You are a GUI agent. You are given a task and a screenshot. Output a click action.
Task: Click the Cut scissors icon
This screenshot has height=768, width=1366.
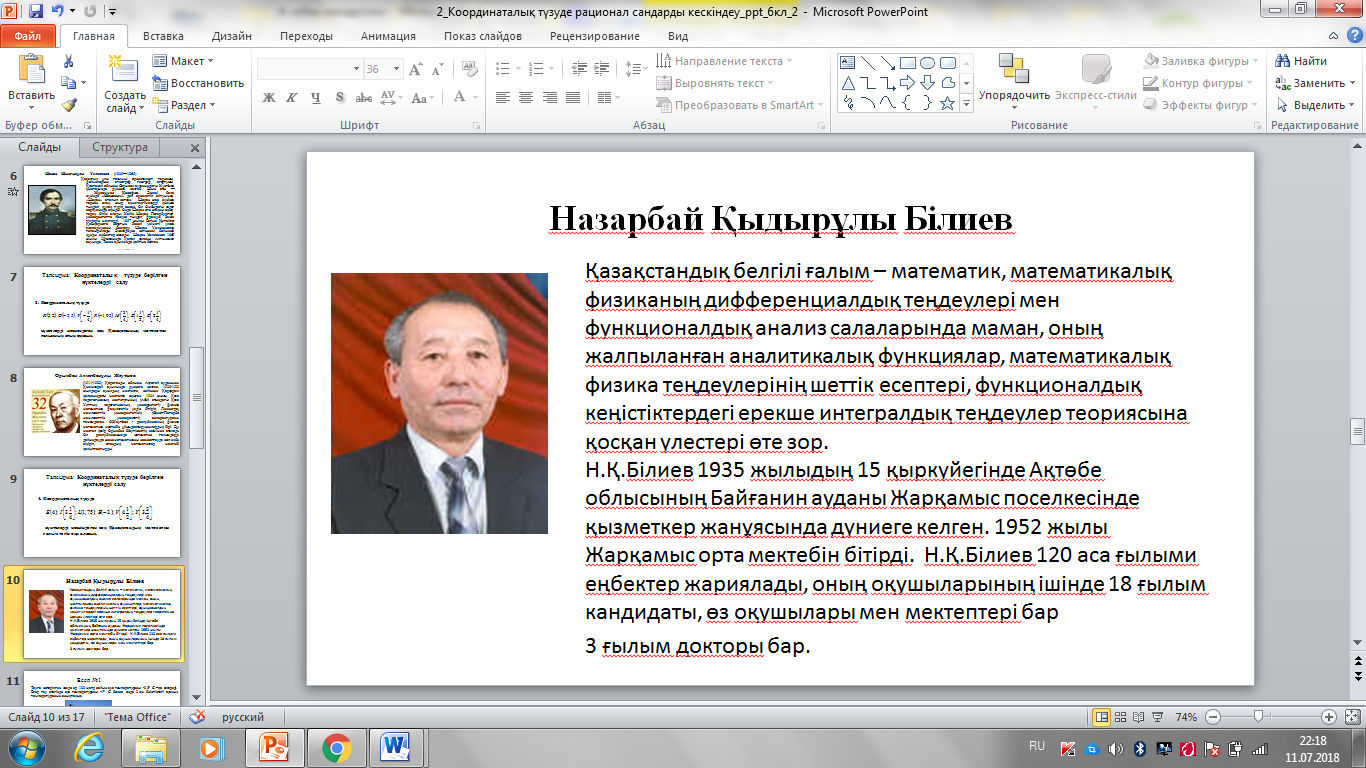(x=68, y=61)
